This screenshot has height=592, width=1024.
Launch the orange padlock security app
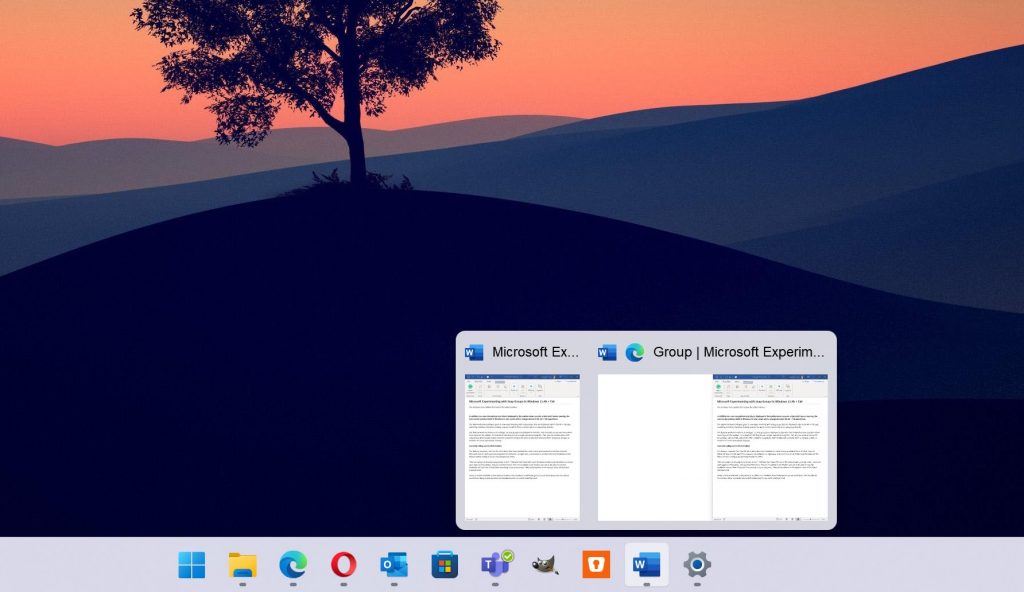(594, 566)
